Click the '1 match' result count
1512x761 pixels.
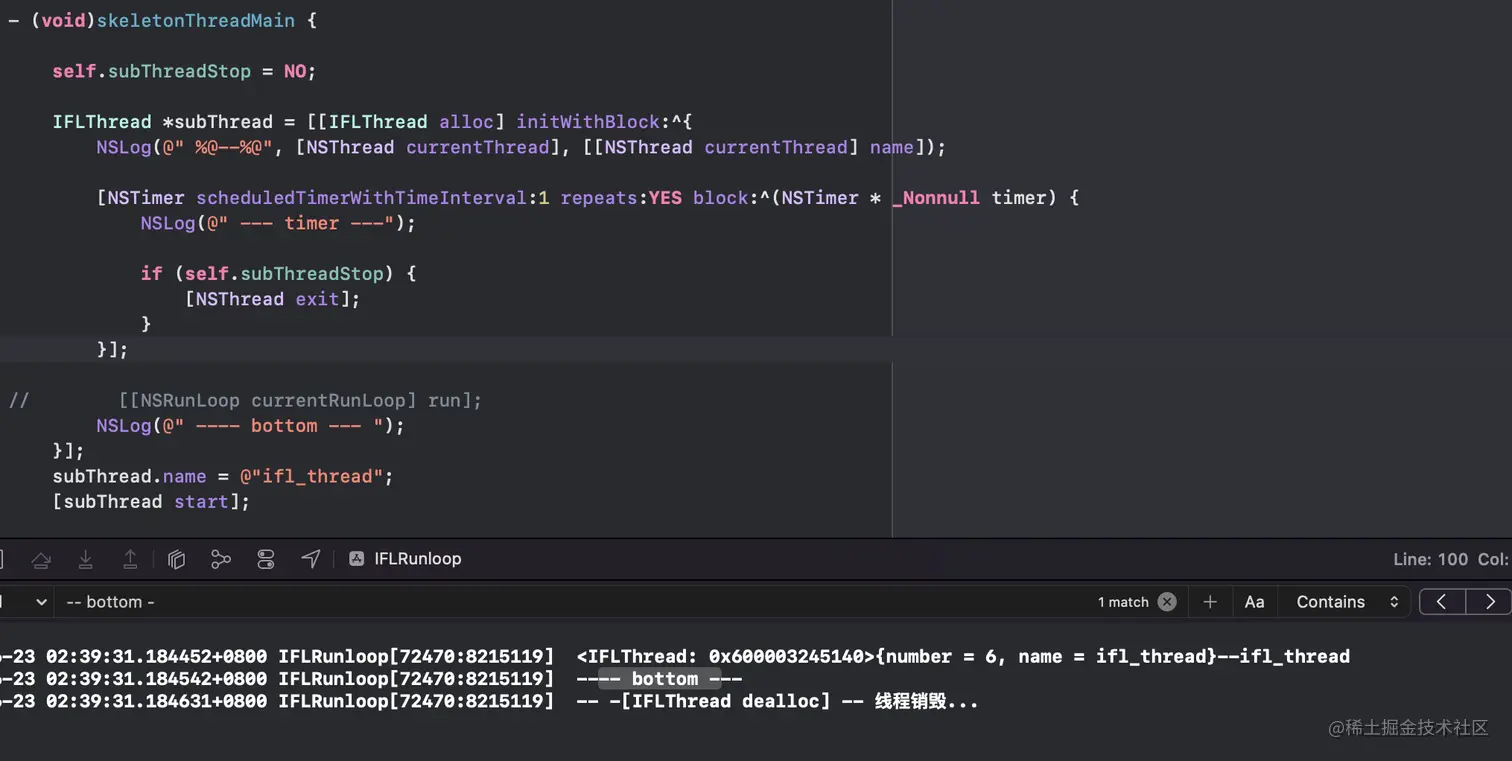[x=1123, y=602]
